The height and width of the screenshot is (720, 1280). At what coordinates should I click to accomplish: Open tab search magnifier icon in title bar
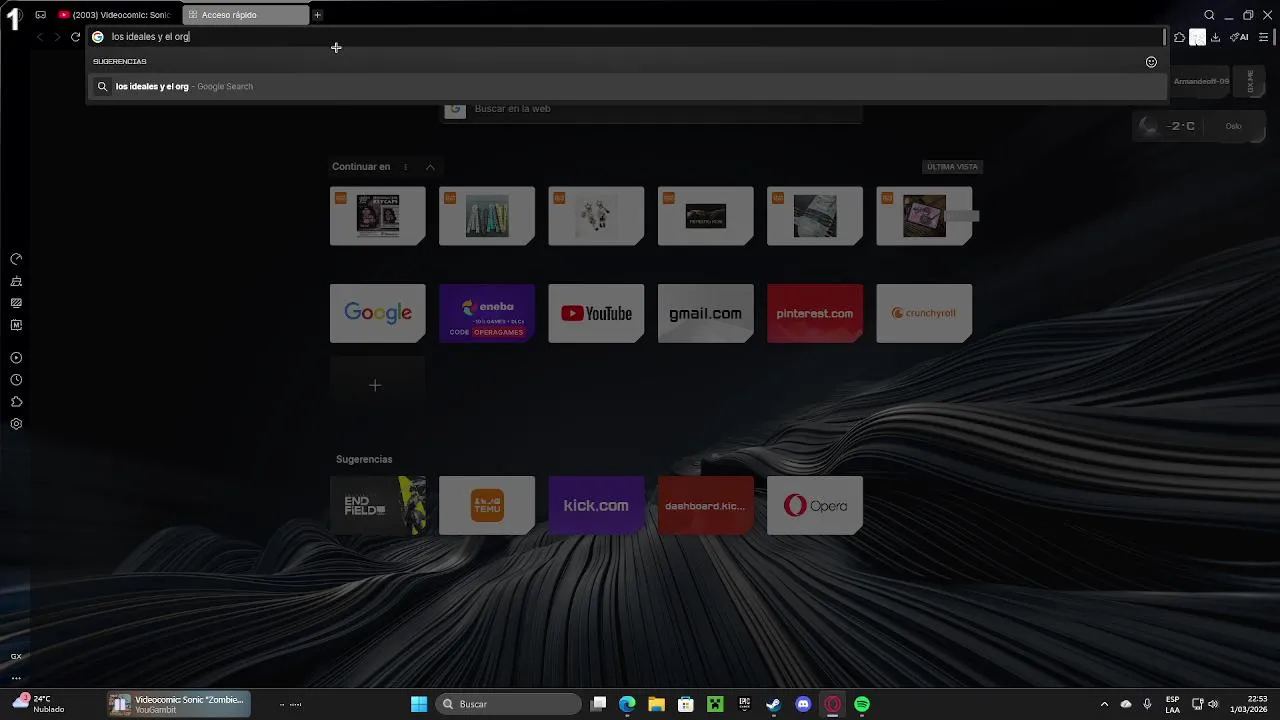tap(1209, 15)
